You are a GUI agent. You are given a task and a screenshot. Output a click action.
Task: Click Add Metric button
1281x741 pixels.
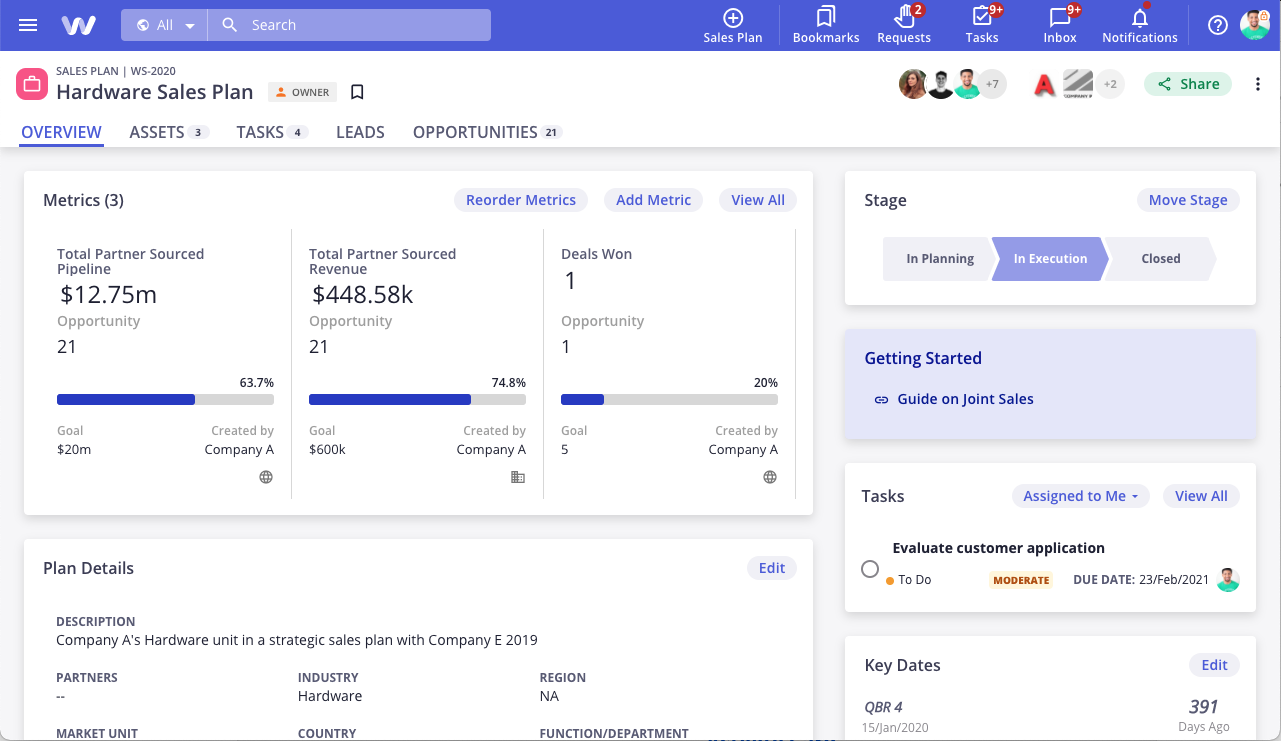(653, 200)
